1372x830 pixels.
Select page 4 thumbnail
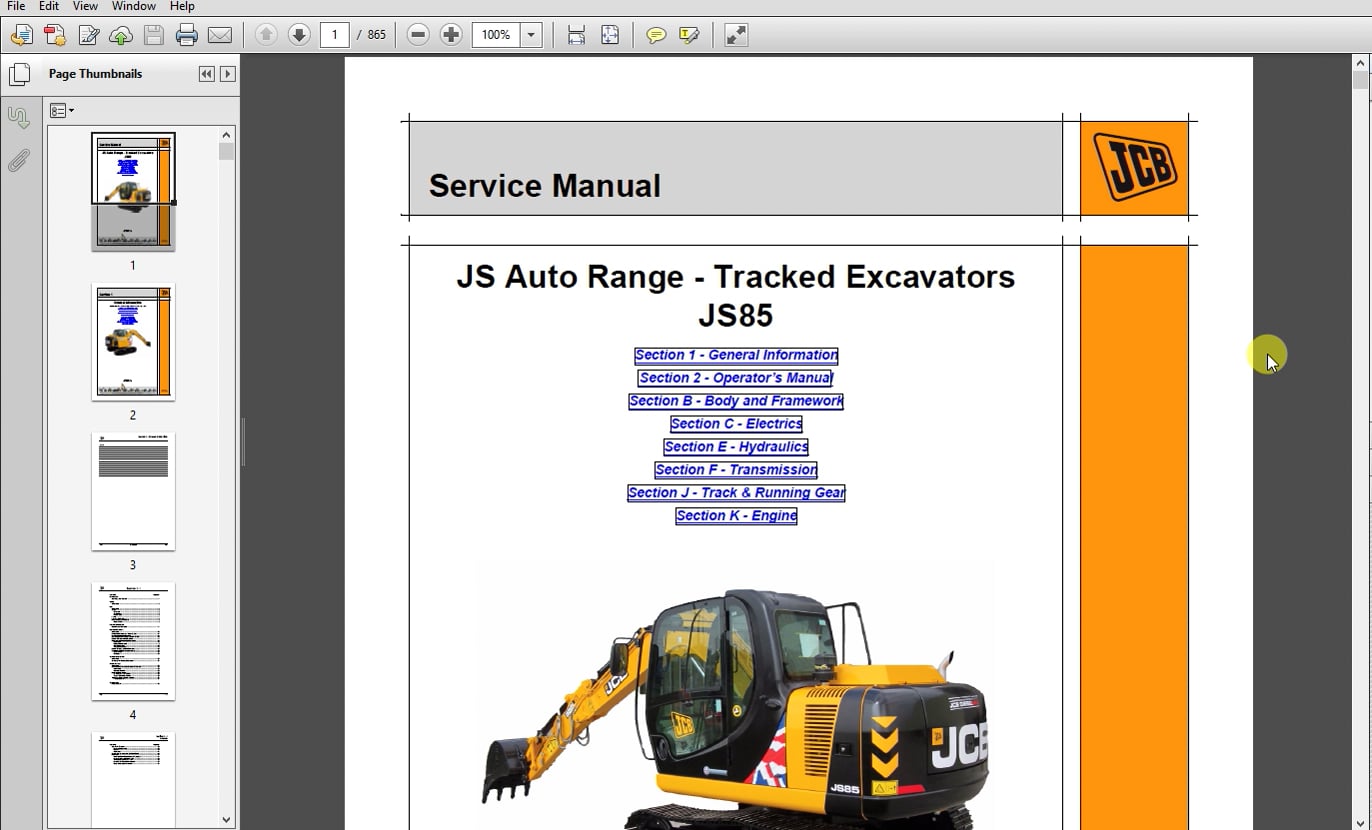coord(133,642)
